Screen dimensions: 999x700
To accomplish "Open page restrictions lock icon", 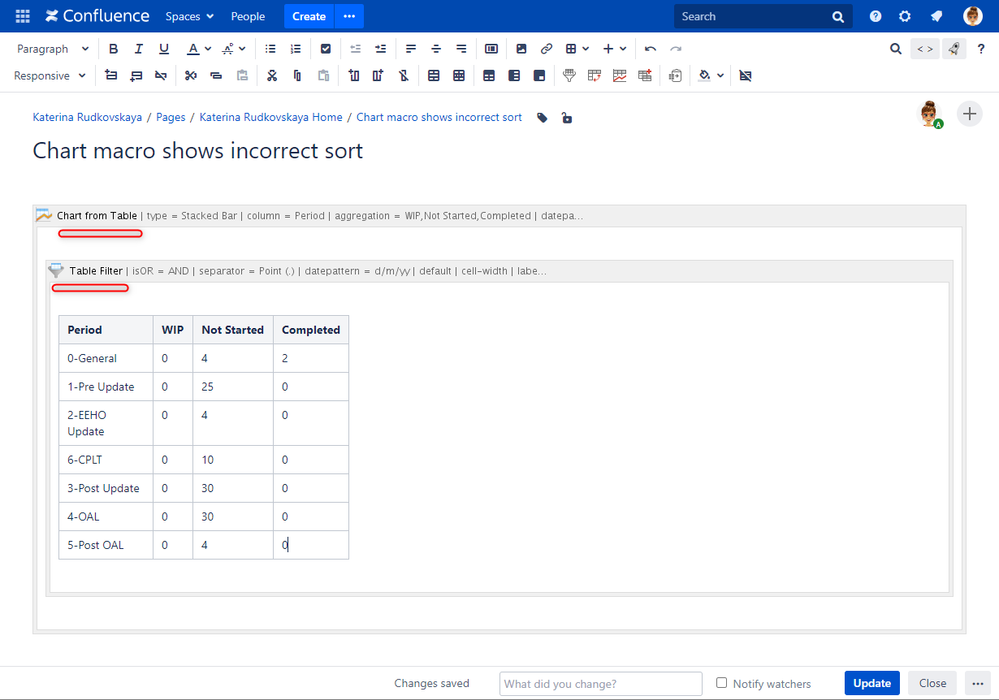I will point(566,118).
